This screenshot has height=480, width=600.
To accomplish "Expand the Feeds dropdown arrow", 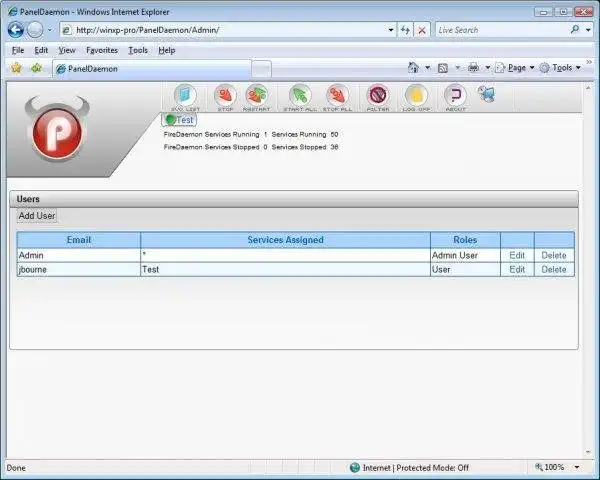I will [457, 68].
